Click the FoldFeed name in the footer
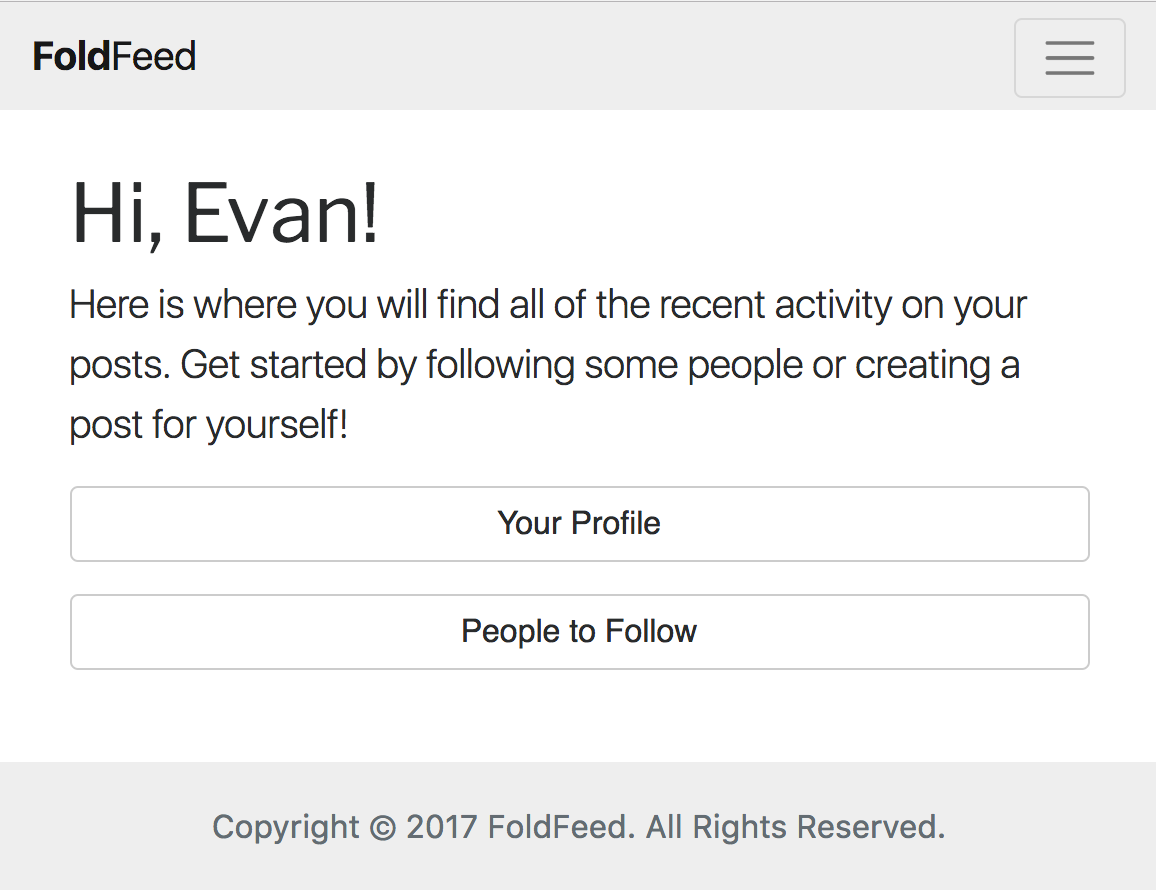Viewport: 1156px width, 890px height. pyautogui.click(x=560, y=828)
